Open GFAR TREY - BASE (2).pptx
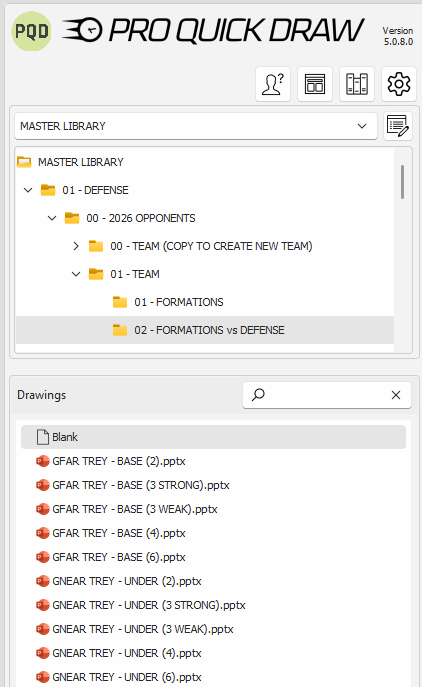 coord(119,461)
